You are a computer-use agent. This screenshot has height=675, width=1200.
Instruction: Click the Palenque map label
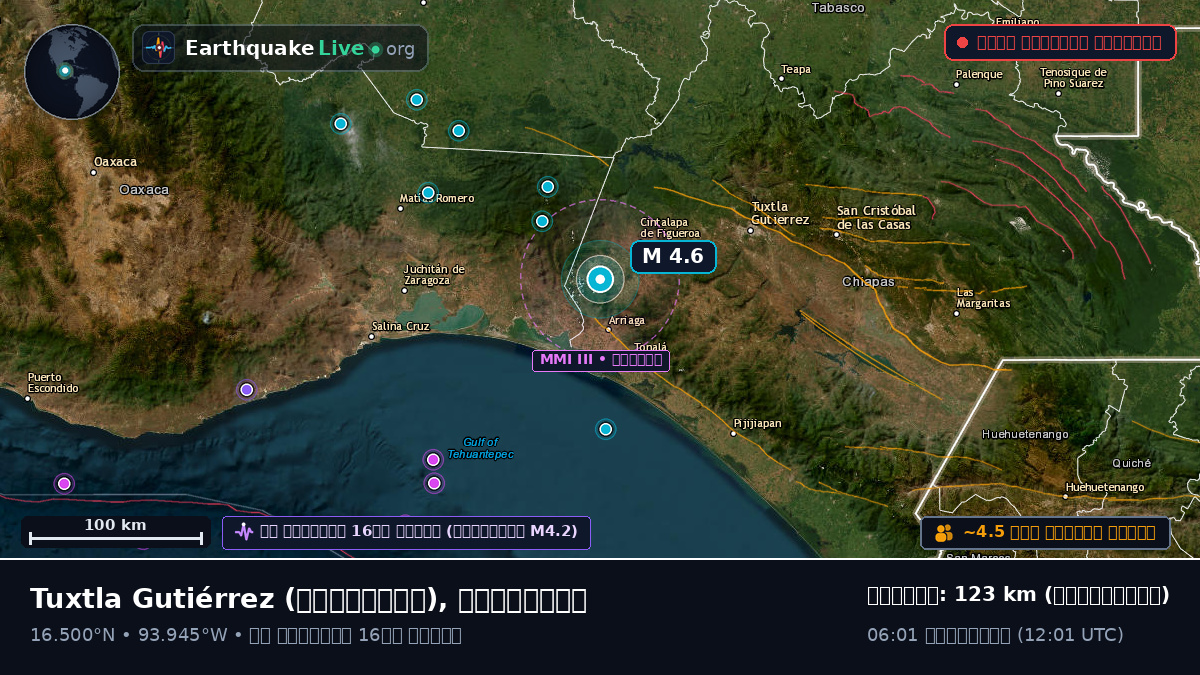[x=978, y=74]
